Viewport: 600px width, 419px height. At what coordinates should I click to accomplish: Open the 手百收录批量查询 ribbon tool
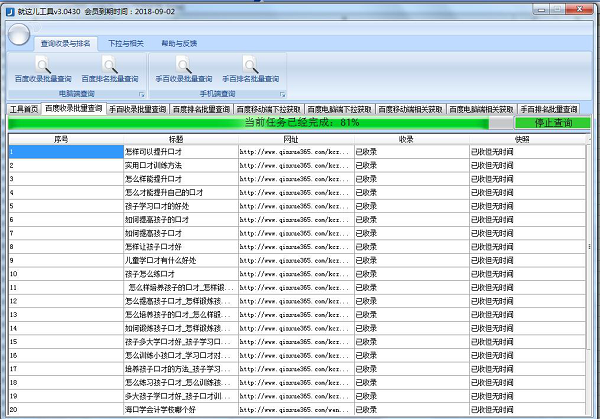tap(183, 69)
